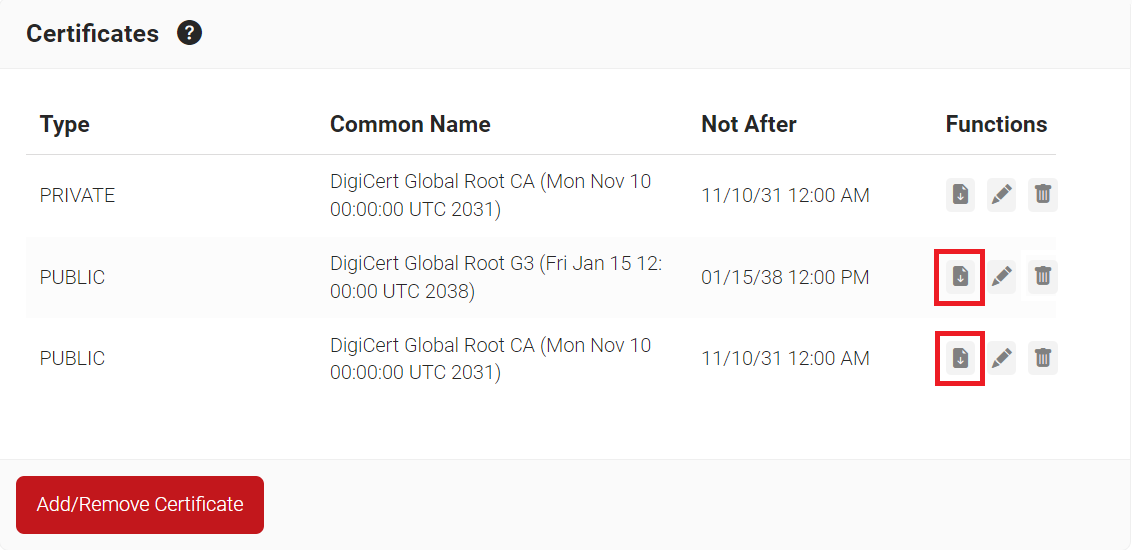This screenshot has width=1132, height=552.
Task: Click the Certificates panel title
Action: coord(92,33)
